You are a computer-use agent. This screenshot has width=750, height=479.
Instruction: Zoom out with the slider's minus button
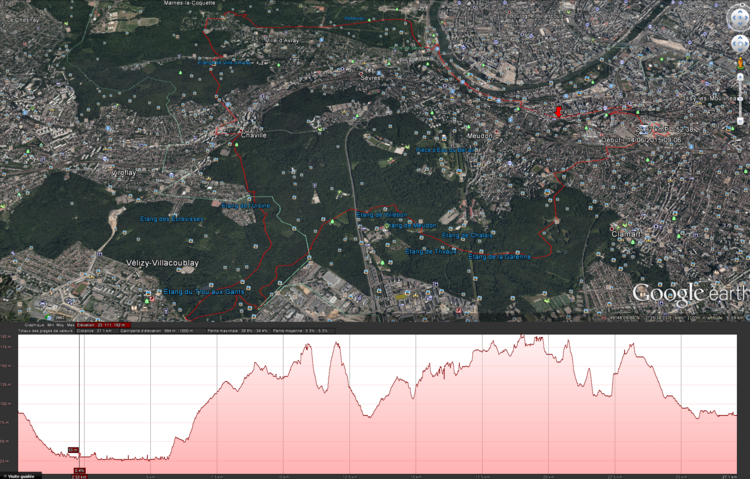(740, 121)
